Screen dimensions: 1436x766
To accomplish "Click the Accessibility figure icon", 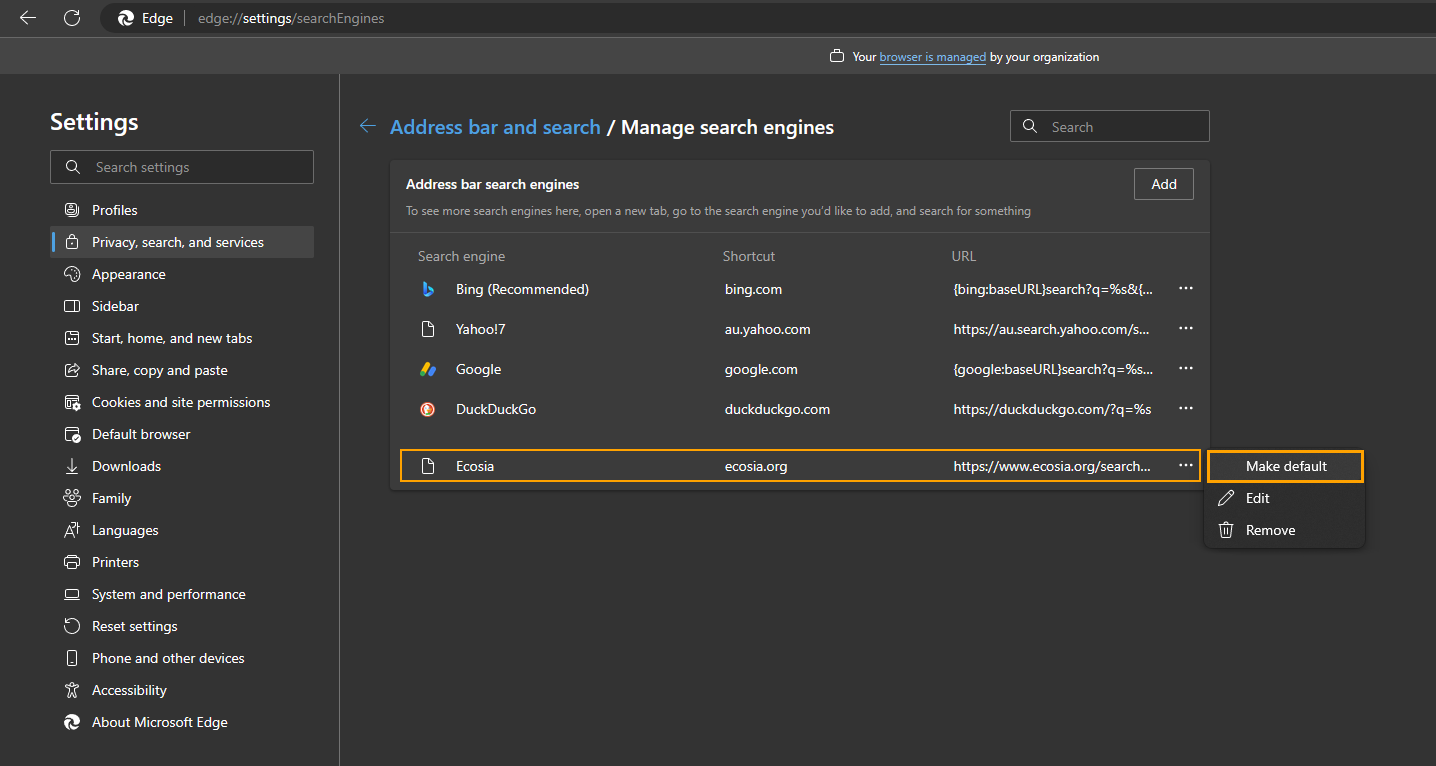I will click(x=72, y=690).
